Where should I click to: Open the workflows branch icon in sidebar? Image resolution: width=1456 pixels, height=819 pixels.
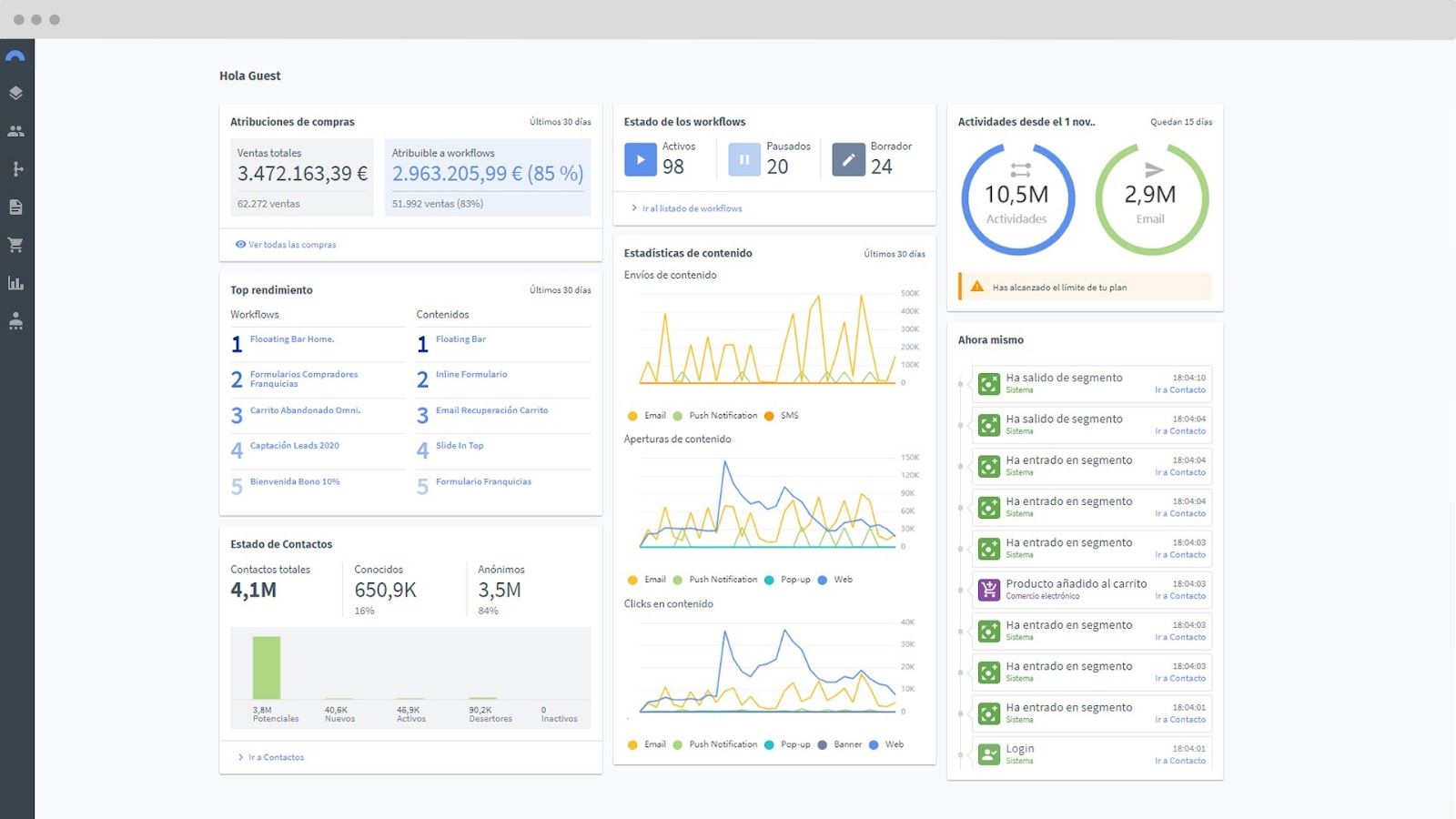pos(15,168)
